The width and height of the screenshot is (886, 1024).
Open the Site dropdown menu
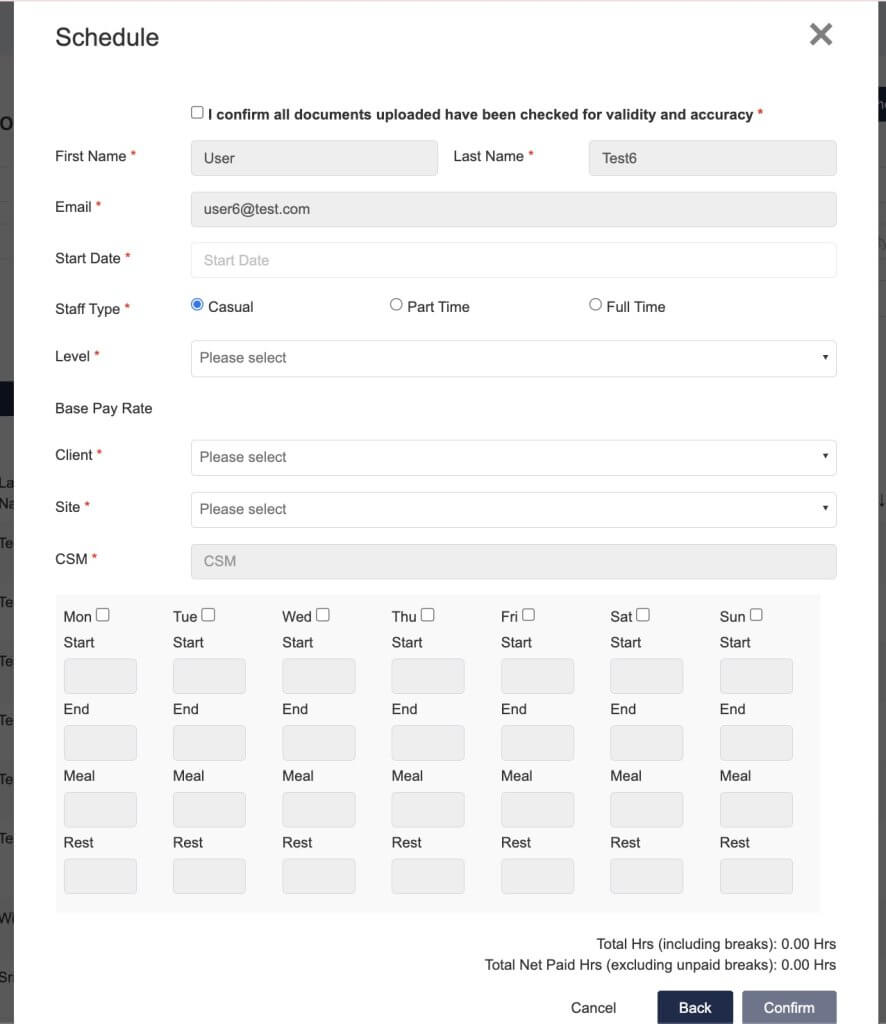click(x=513, y=509)
